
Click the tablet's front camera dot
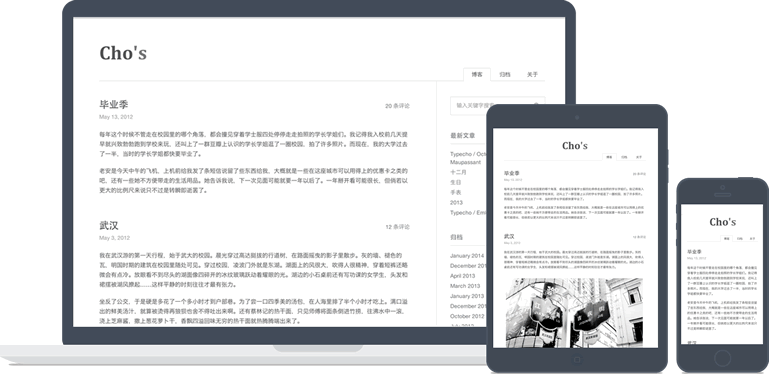pyautogui.click(x=577, y=117)
